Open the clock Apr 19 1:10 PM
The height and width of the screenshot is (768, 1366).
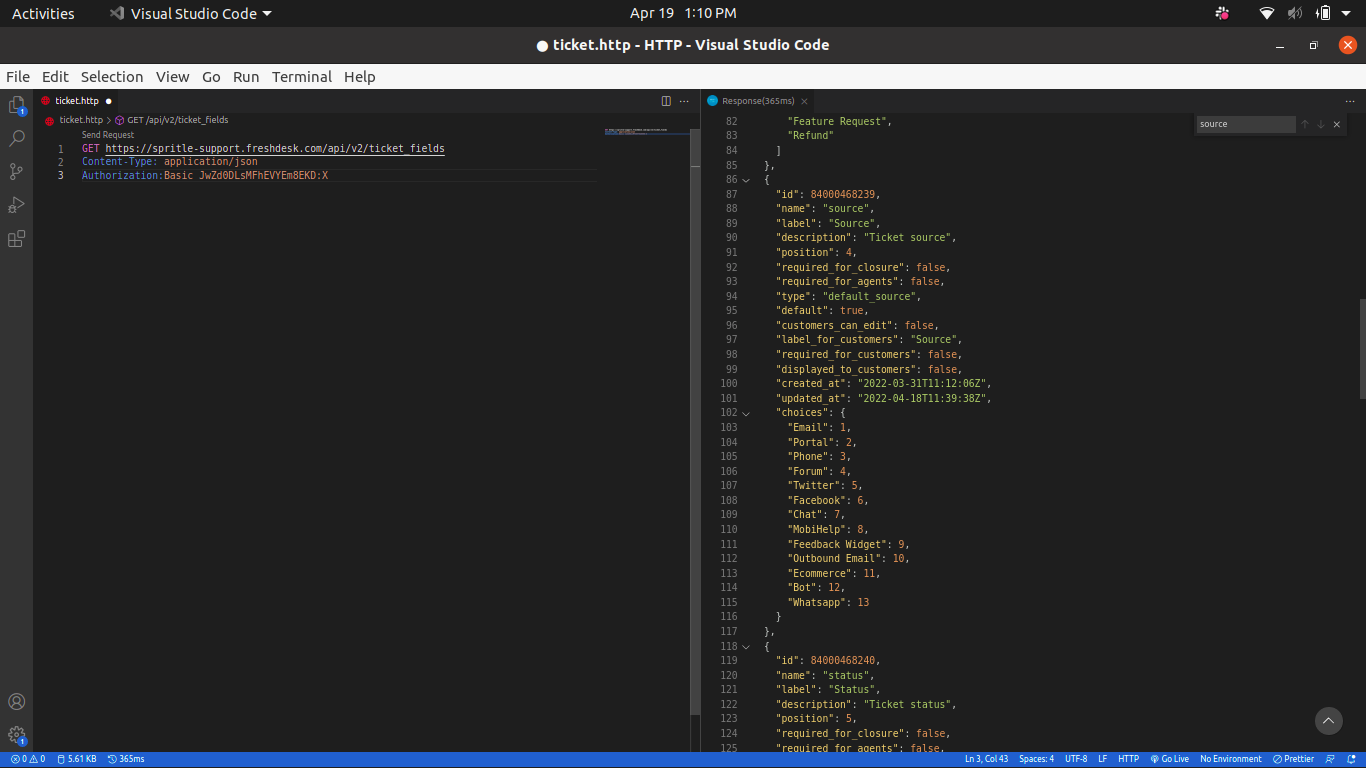[683, 14]
